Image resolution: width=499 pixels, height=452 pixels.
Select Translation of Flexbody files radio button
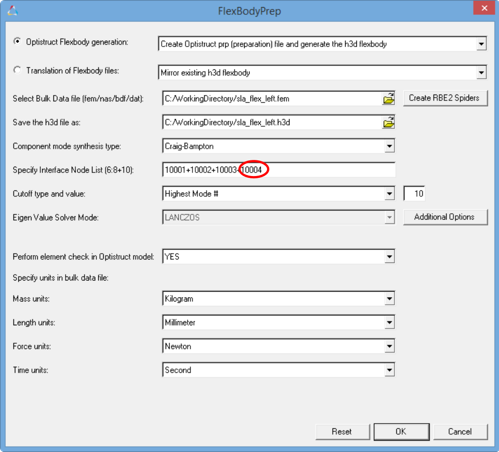coord(17,70)
